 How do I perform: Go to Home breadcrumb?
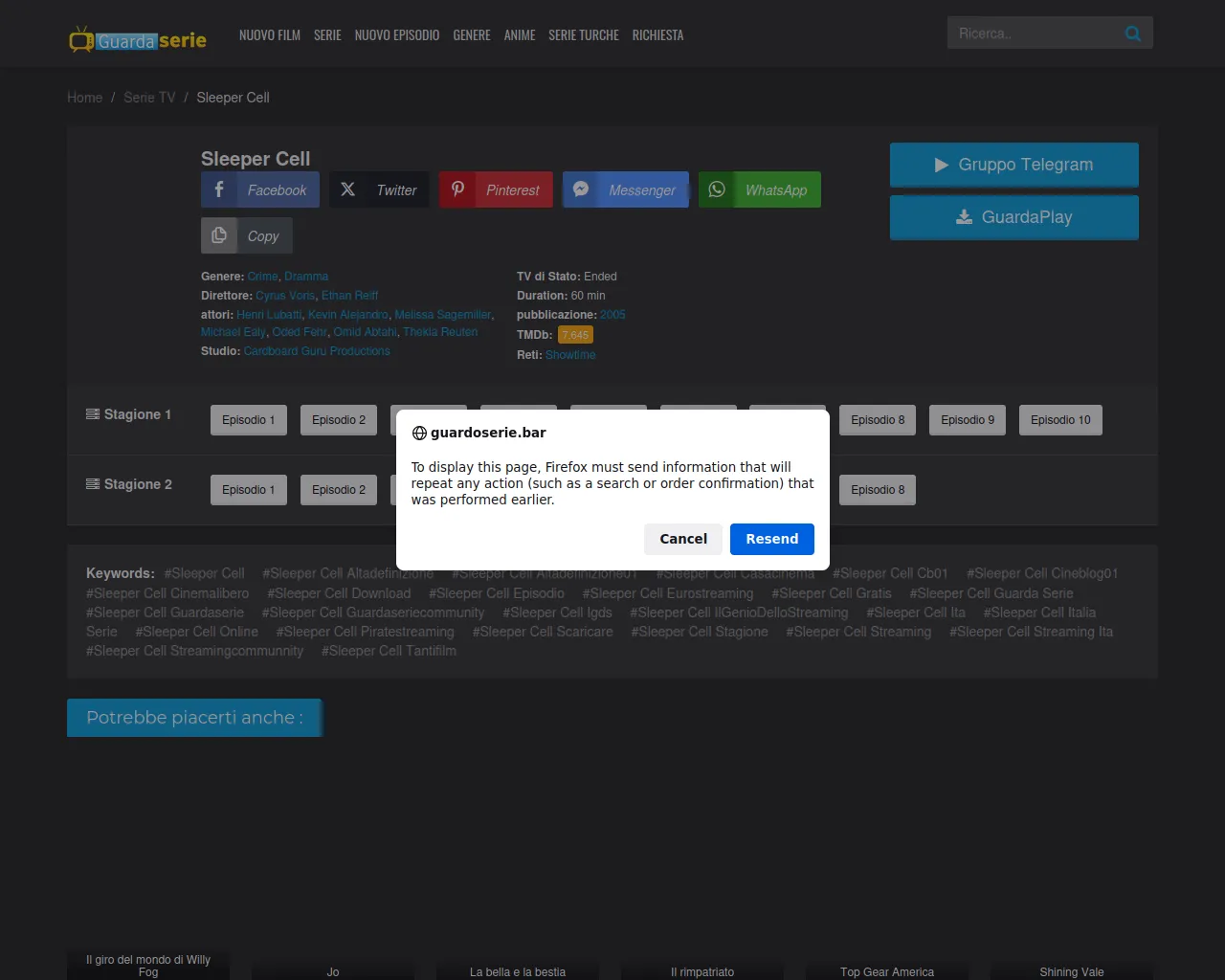point(85,98)
